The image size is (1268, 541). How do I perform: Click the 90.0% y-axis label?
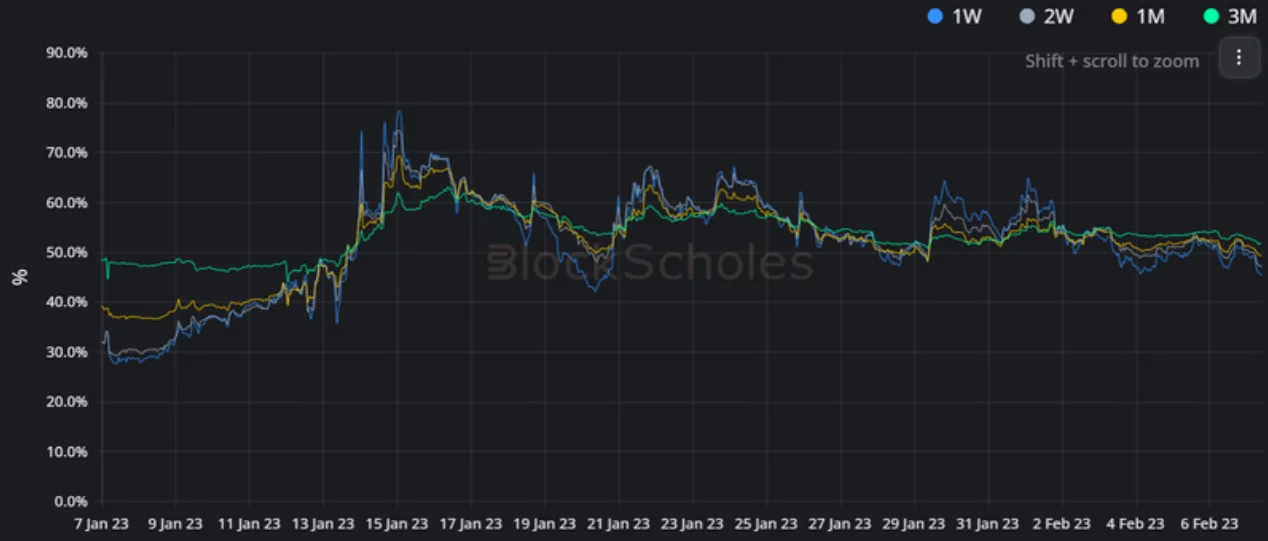(67, 53)
